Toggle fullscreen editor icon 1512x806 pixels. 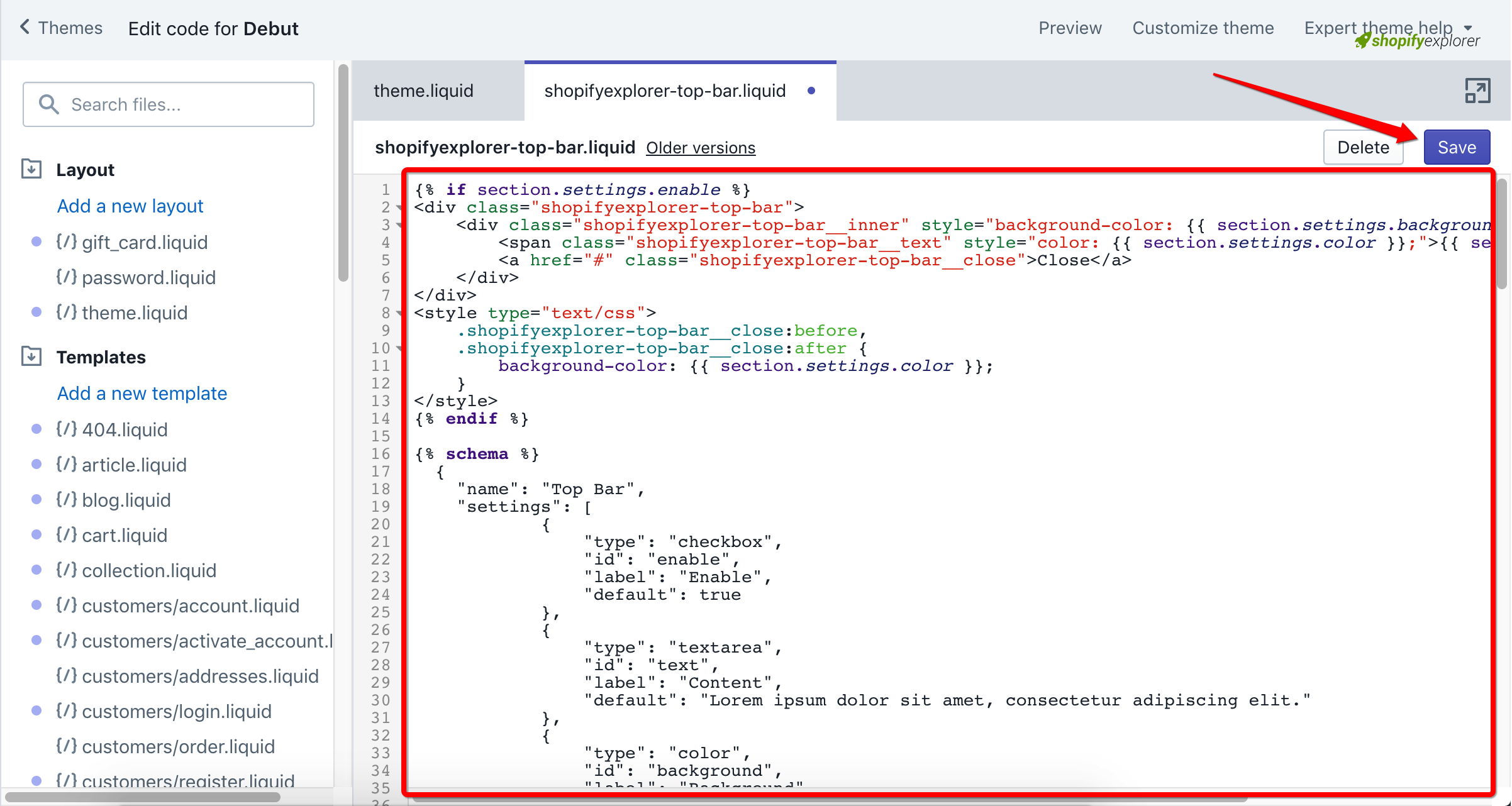click(x=1477, y=91)
